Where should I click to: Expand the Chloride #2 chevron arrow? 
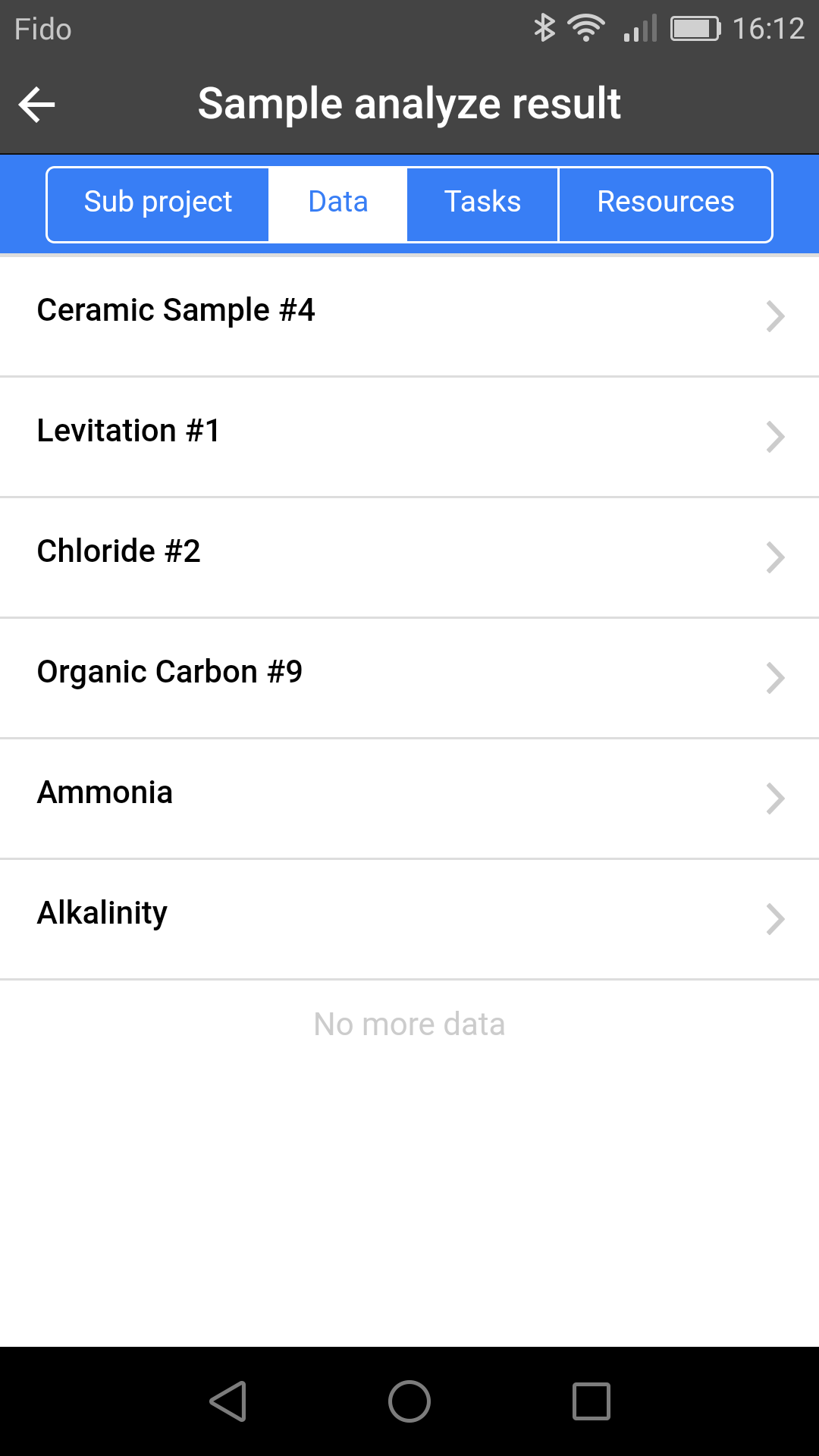(775, 557)
